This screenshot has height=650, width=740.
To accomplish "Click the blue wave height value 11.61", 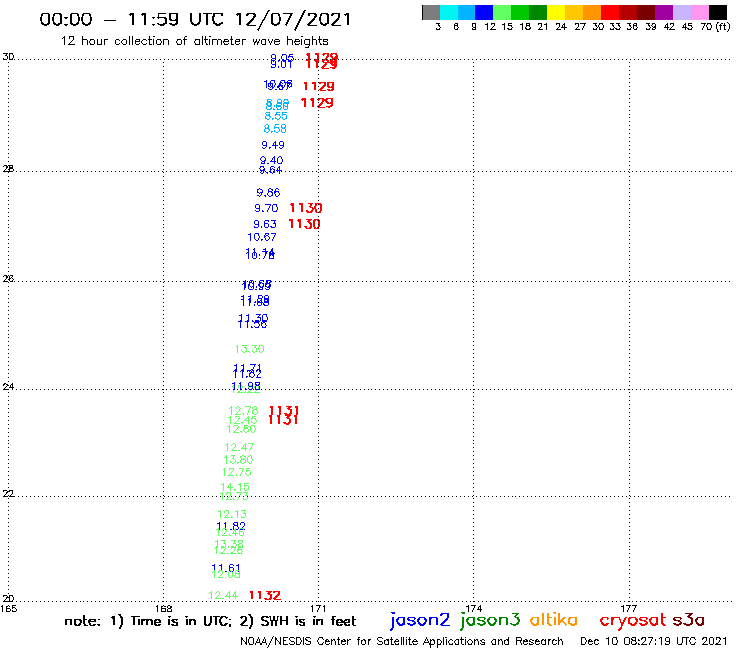I will tap(226, 567).
